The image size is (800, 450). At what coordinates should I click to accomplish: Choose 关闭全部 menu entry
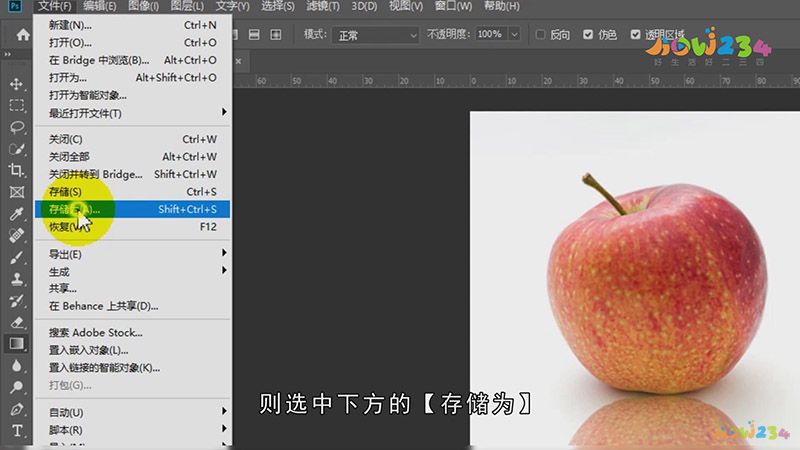[132, 156]
